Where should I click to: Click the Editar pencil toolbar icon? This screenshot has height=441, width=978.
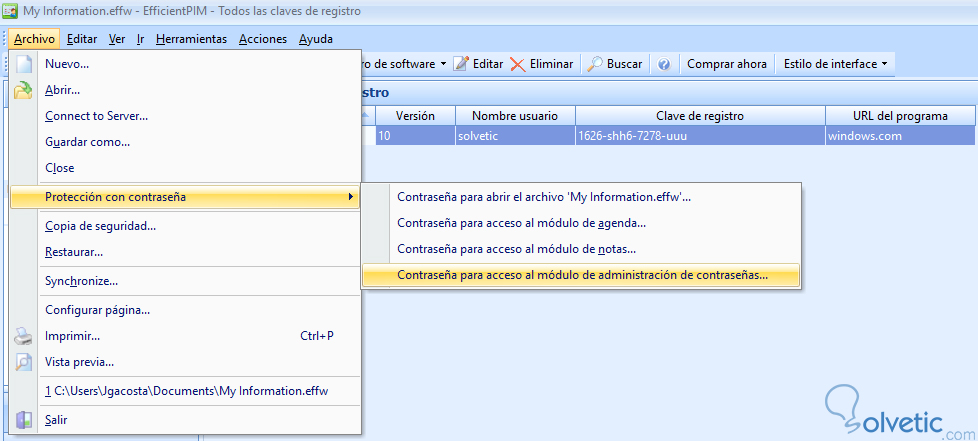(461, 64)
